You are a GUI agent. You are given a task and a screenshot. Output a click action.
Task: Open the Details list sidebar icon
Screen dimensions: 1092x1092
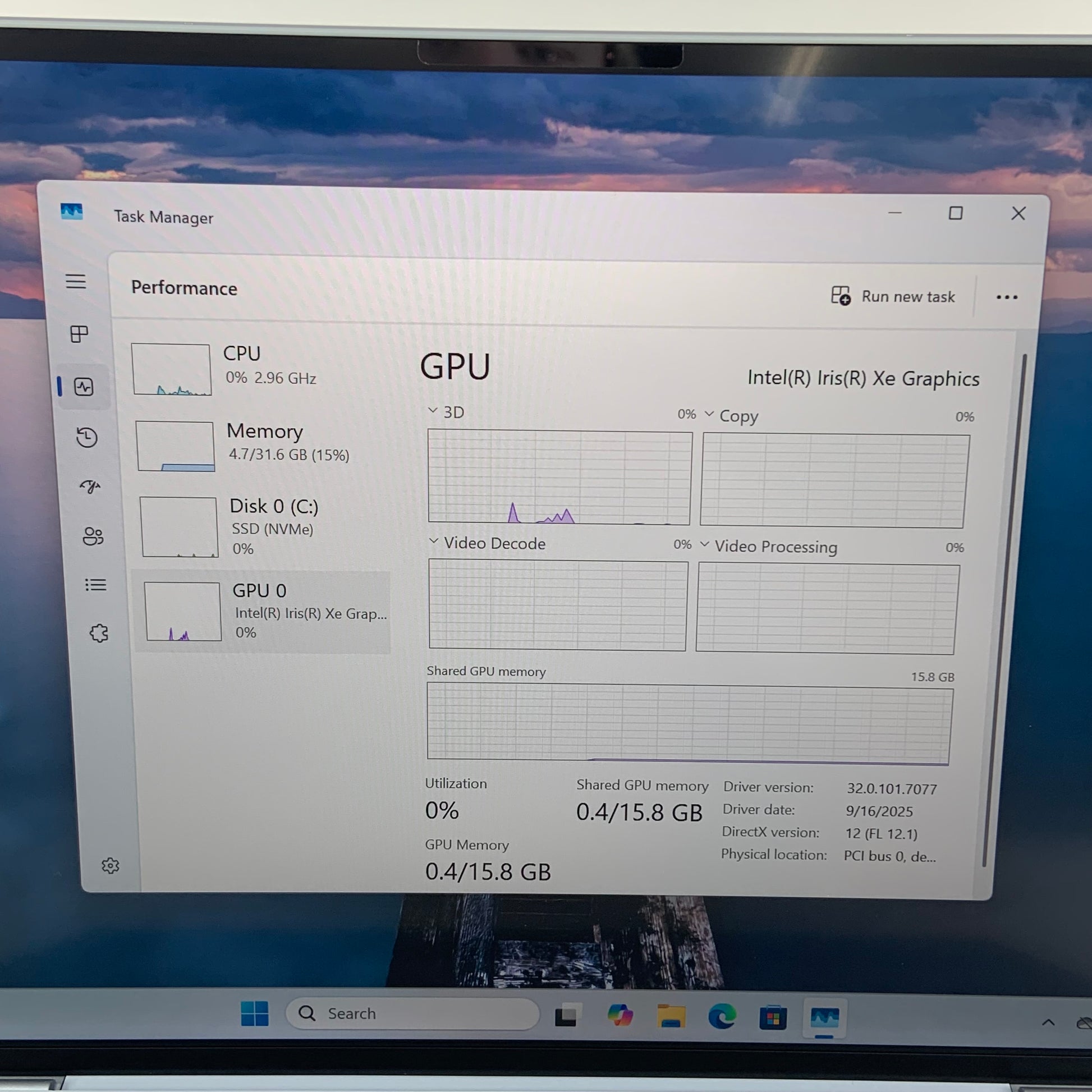(95, 584)
